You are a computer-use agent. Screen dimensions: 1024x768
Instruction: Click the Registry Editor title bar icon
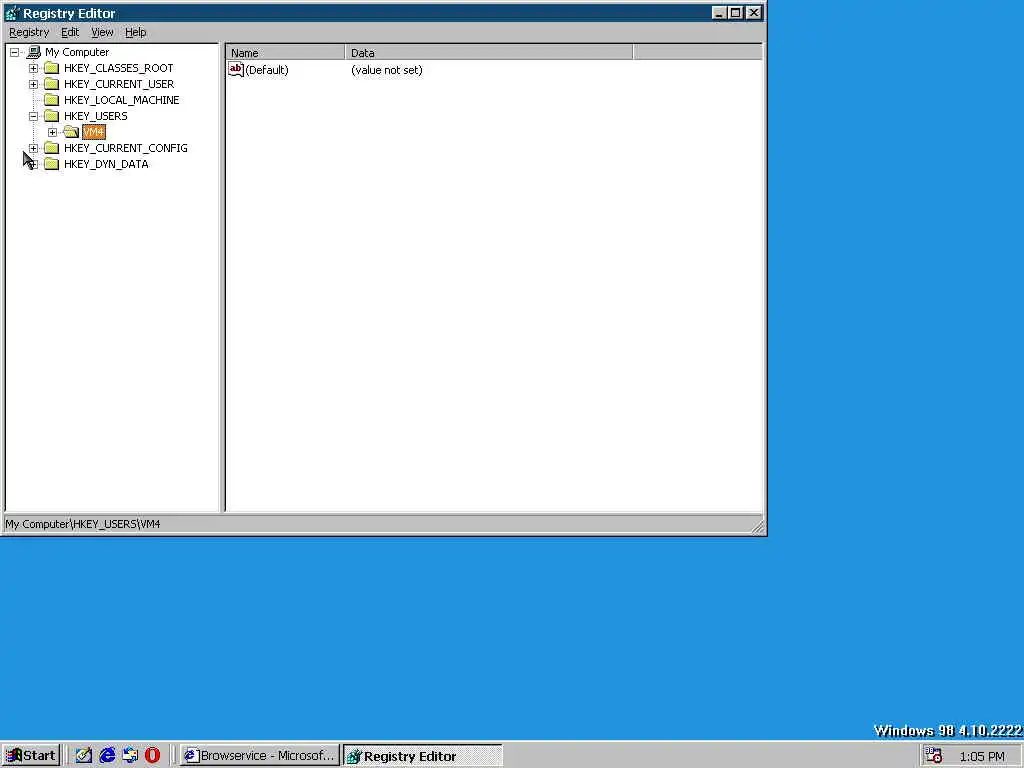[x=12, y=13]
